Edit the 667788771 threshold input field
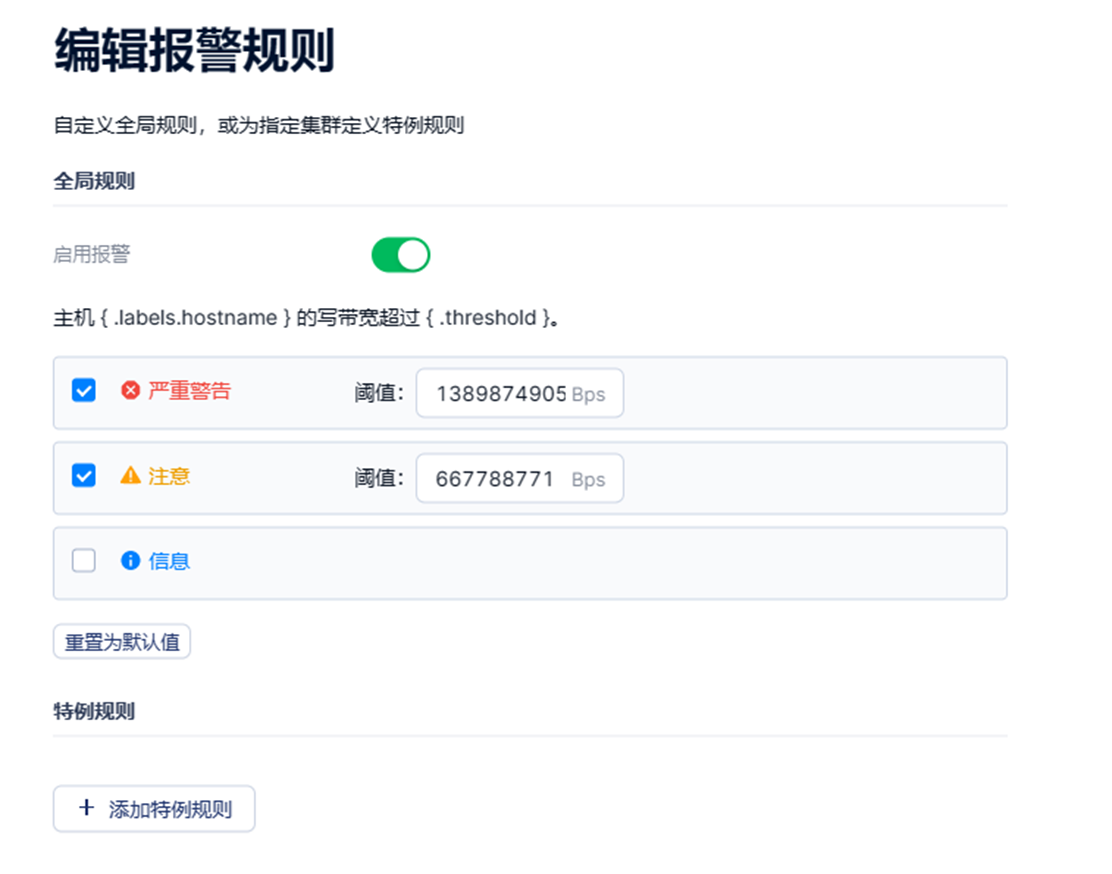 click(520, 478)
